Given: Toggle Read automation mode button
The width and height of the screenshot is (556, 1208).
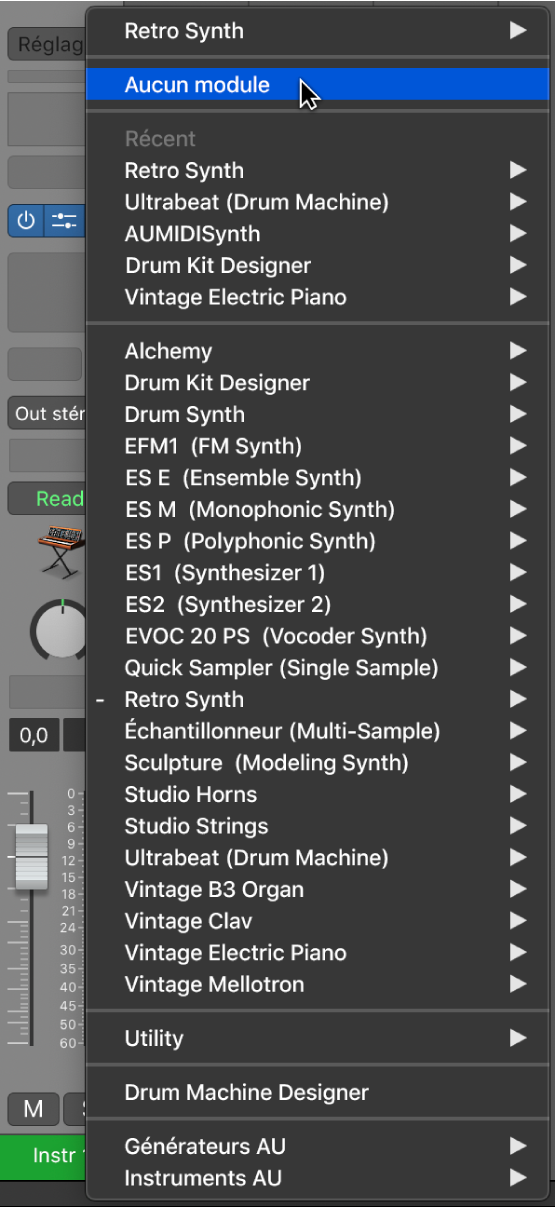Looking at the screenshot, I should point(48,498).
